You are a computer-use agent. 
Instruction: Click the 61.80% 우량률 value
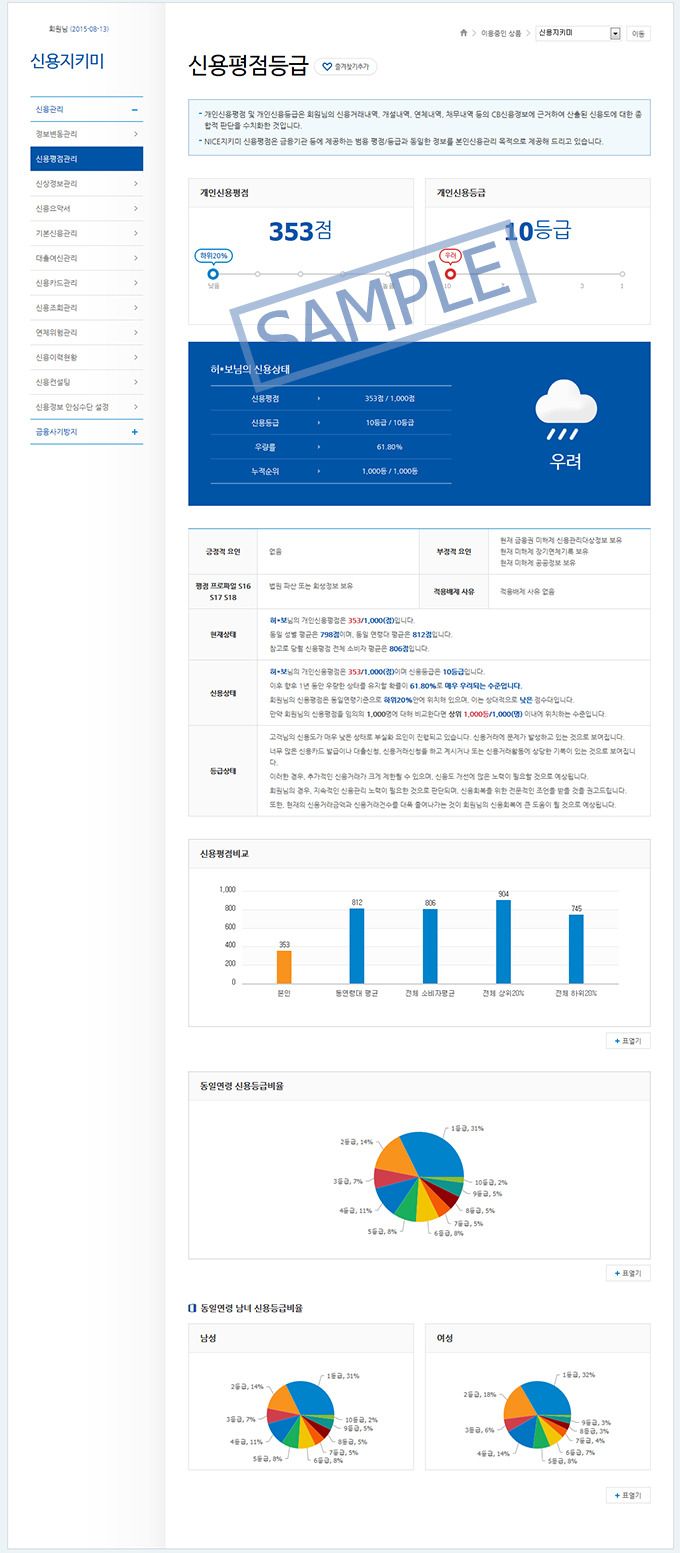click(x=390, y=446)
